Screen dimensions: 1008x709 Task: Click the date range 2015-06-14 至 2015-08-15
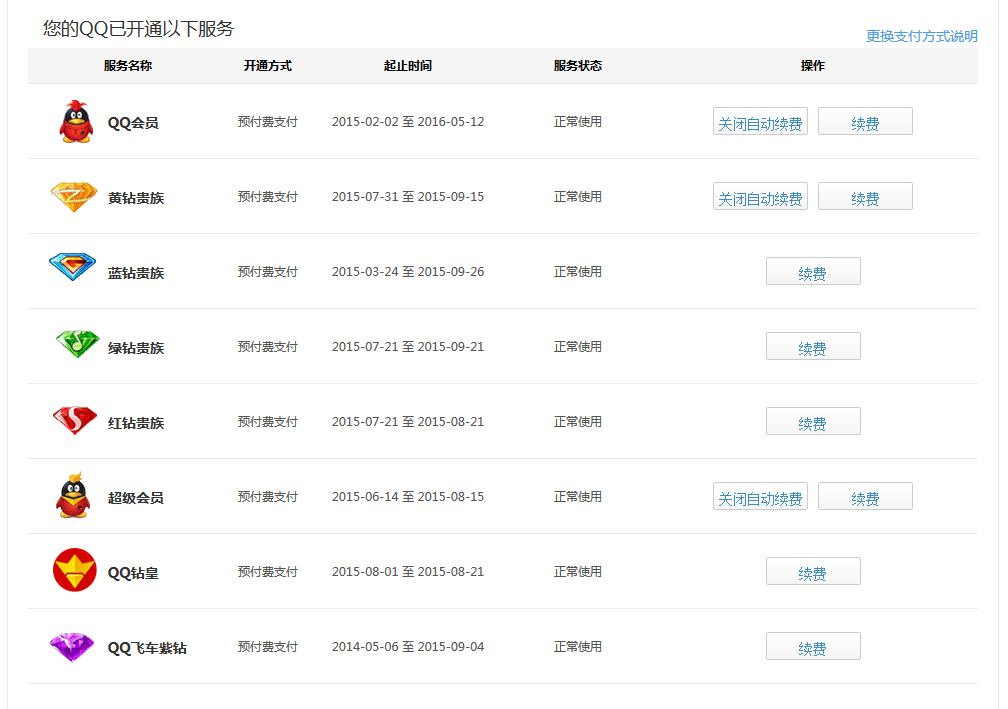[408, 496]
